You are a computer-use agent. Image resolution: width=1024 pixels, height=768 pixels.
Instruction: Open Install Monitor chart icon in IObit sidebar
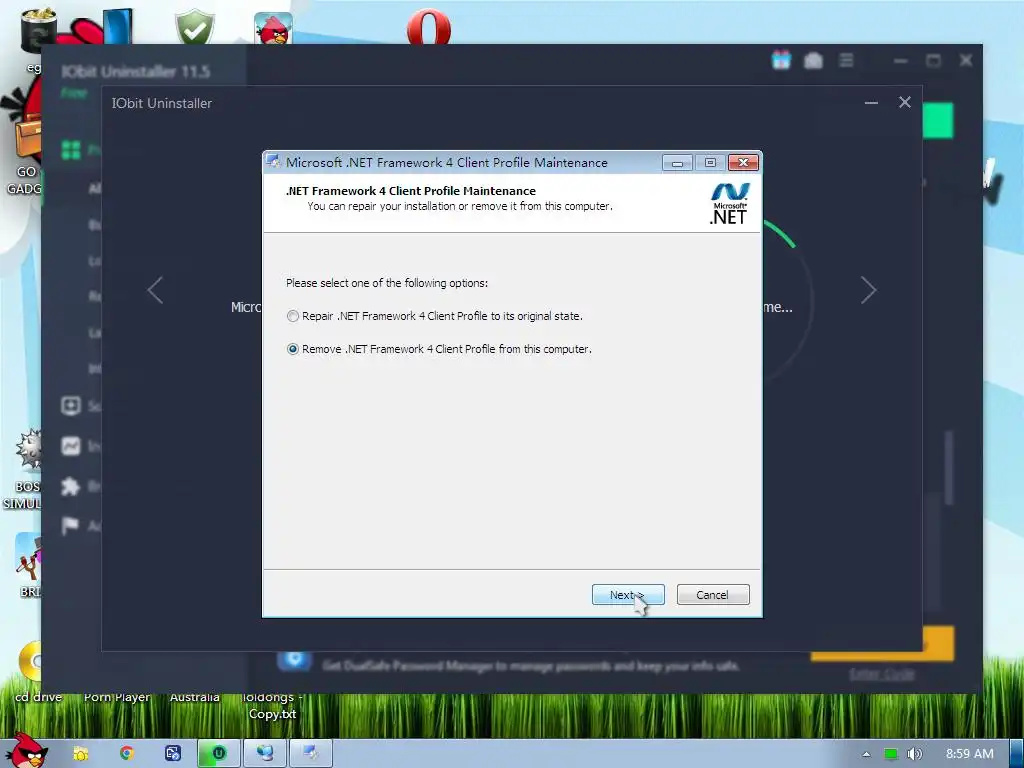[x=71, y=446]
